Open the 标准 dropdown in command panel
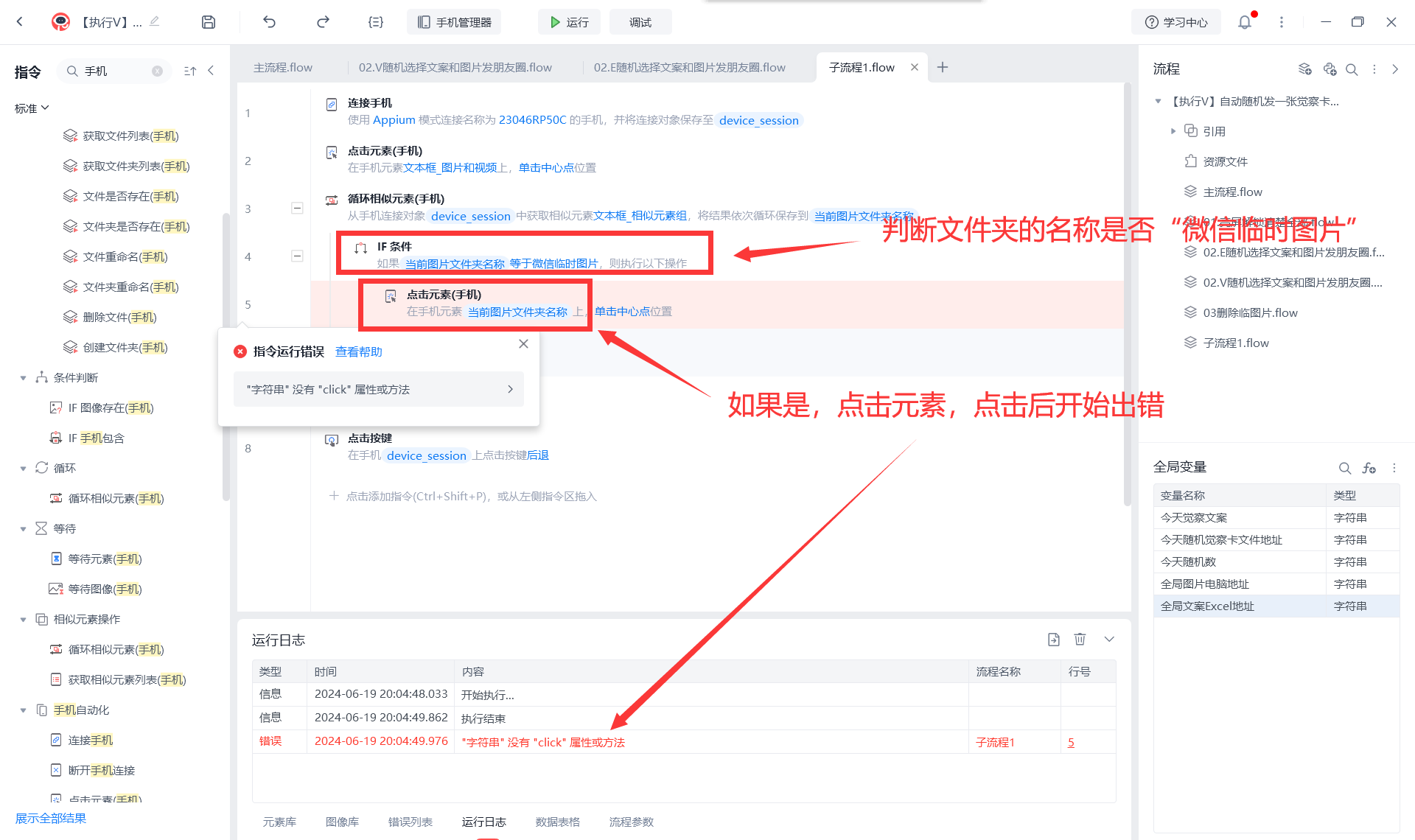This screenshot has height=840, width=1415. click(x=32, y=108)
